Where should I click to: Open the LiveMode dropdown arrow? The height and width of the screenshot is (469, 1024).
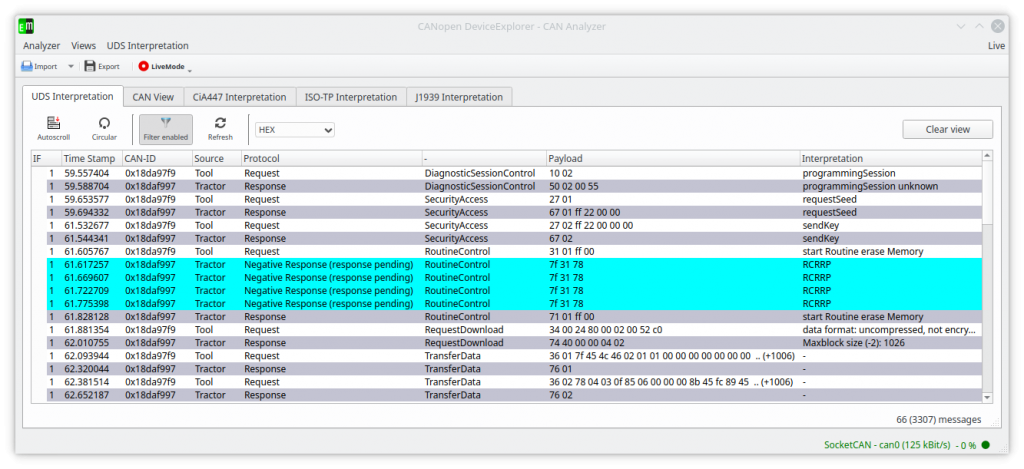tap(189, 69)
